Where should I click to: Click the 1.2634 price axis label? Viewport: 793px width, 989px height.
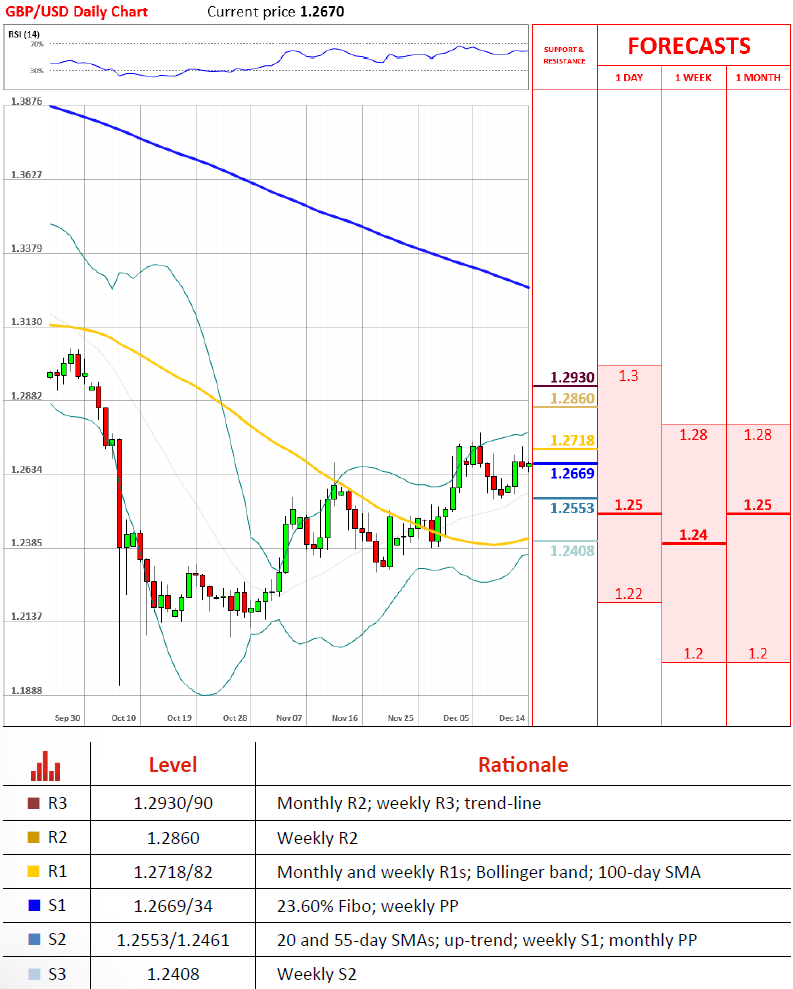click(x=26, y=469)
